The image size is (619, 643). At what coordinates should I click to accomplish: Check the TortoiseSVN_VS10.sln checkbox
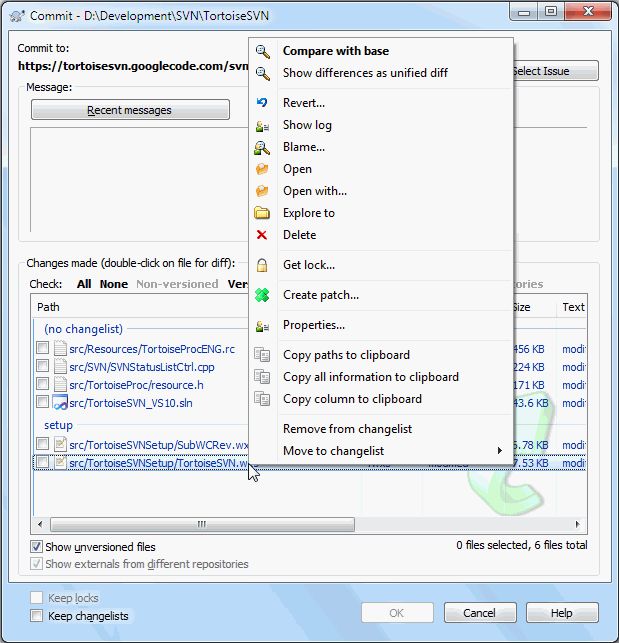(42, 402)
